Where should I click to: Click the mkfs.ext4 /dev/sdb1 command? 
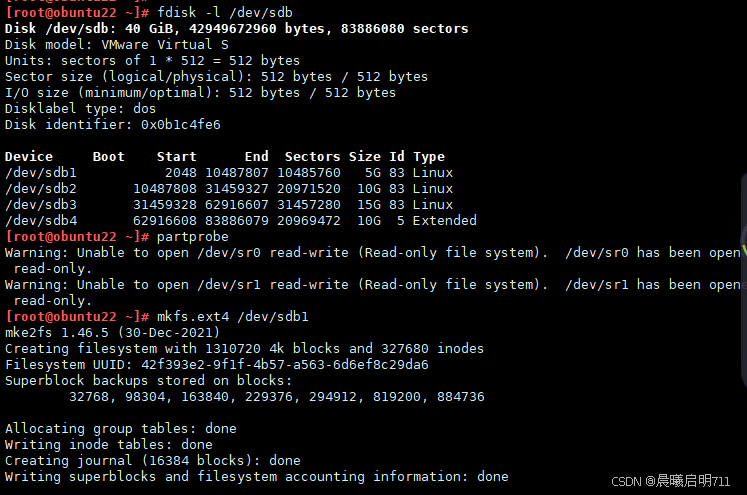pyautogui.click(x=232, y=316)
